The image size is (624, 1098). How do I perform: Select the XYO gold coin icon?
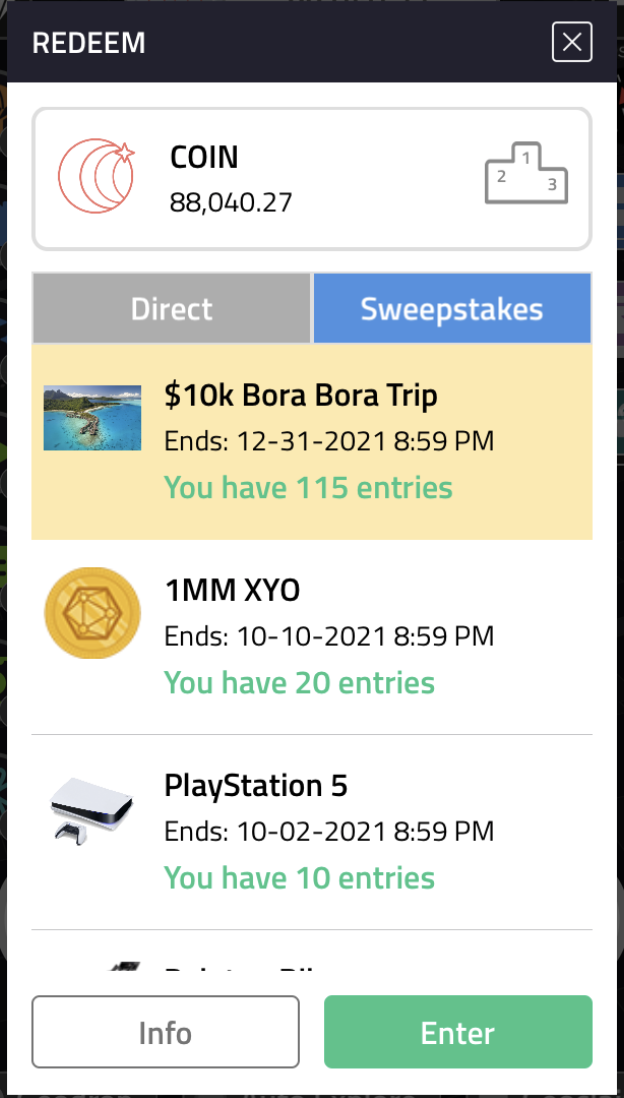pyautogui.click(x=92, y=613)
